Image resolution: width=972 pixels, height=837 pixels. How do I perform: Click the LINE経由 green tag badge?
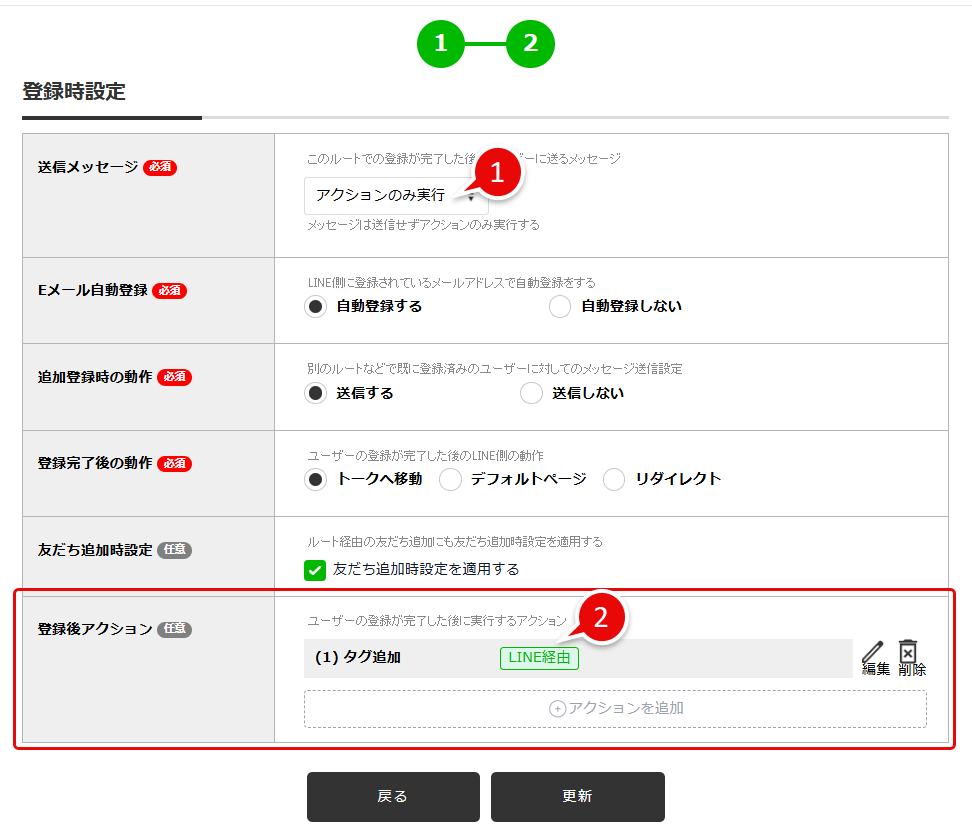539,658
